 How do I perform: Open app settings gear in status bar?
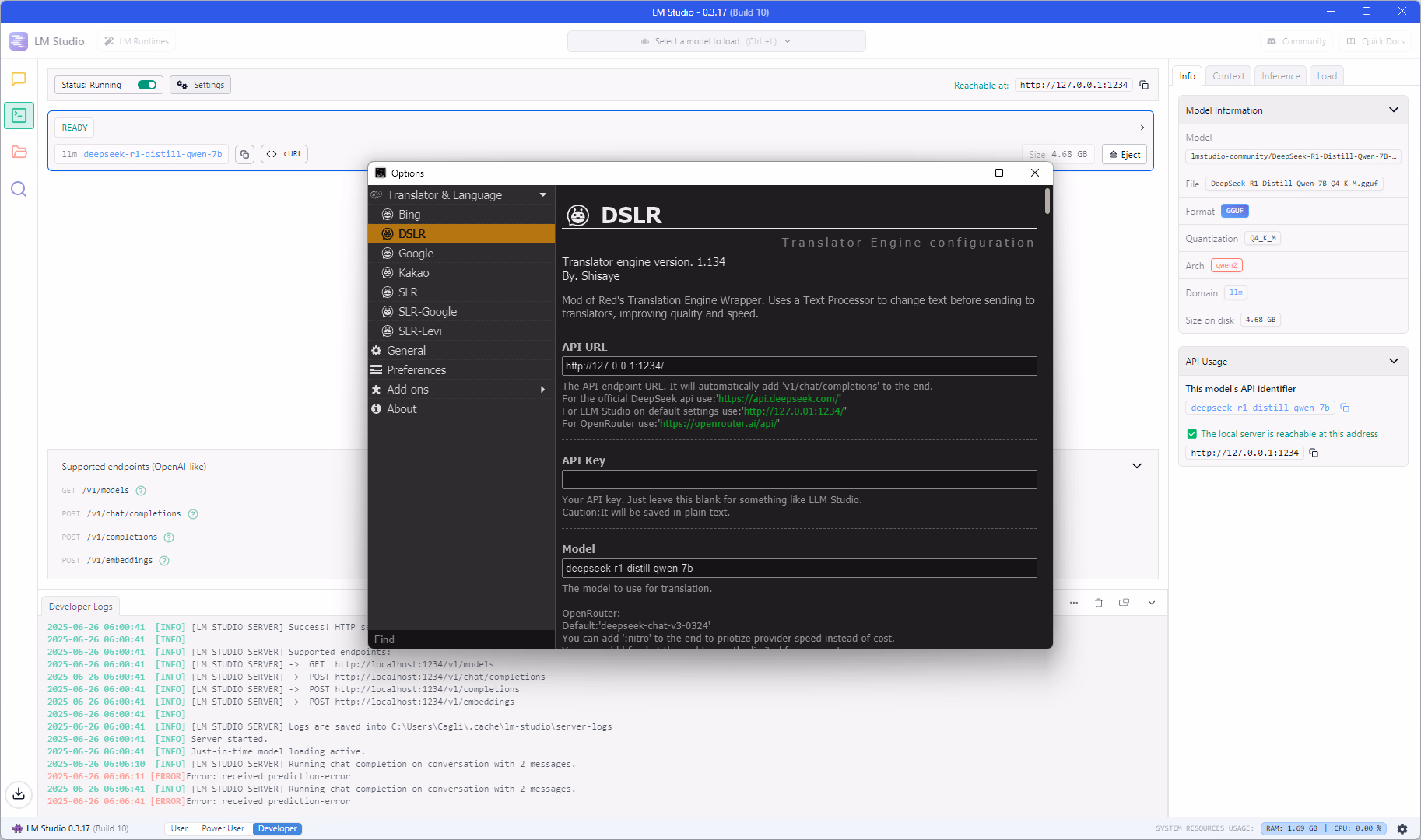1402,828
